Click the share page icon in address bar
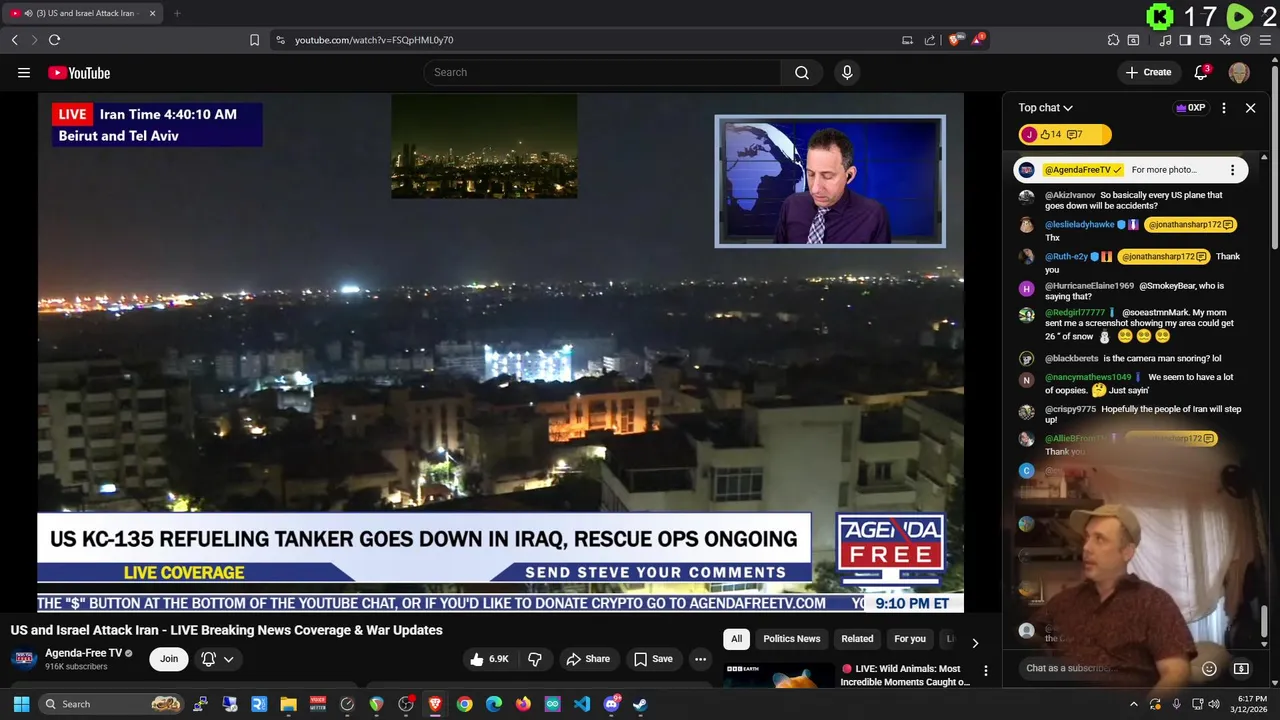The width and height of the screenshot is (1280, 720). tap(930, 40)
